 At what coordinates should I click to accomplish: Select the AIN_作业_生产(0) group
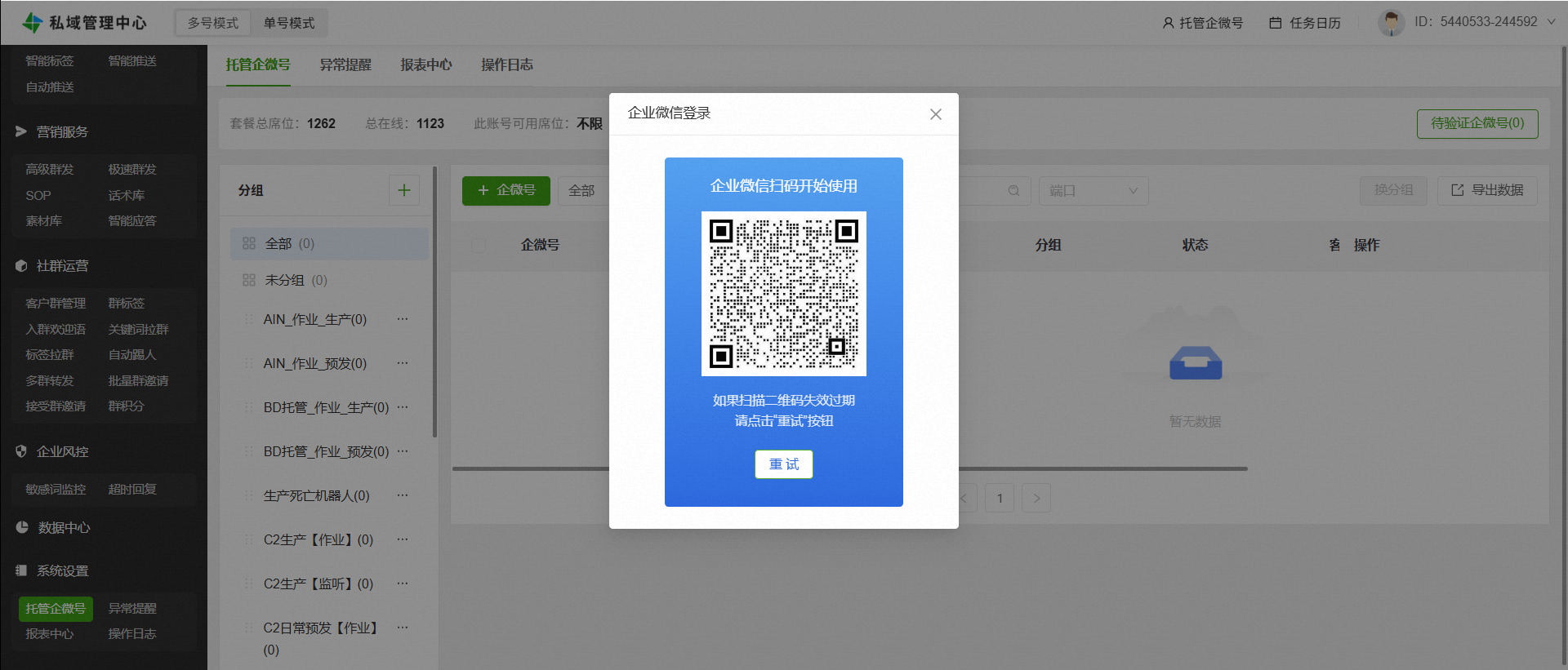click(315, 319)
